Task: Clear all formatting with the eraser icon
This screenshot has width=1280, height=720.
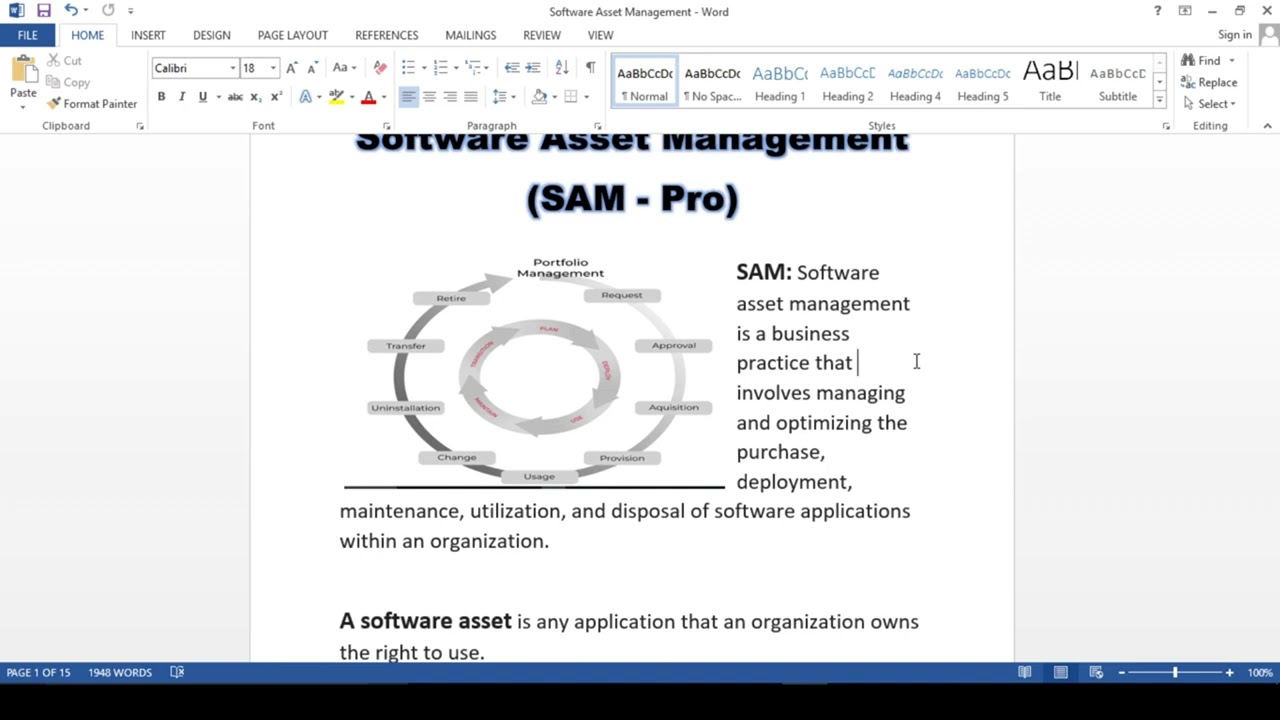Action: [380, 68]
